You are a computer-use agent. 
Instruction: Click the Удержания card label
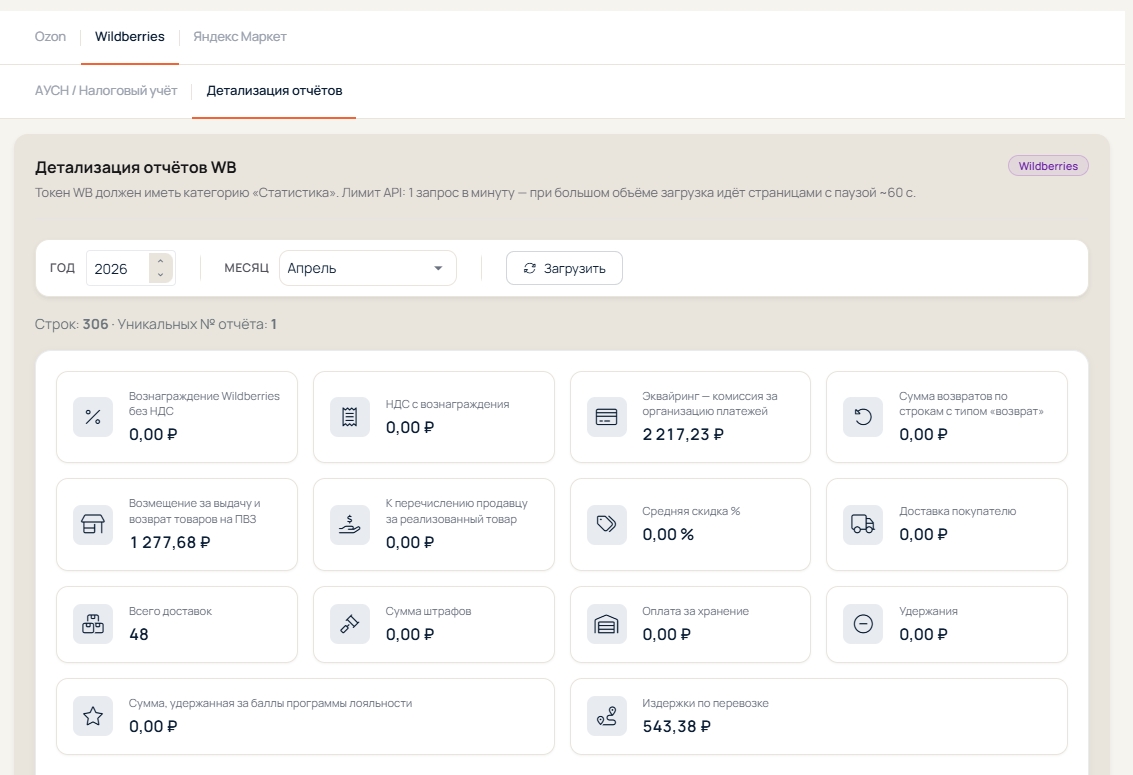tap(929, 611)
